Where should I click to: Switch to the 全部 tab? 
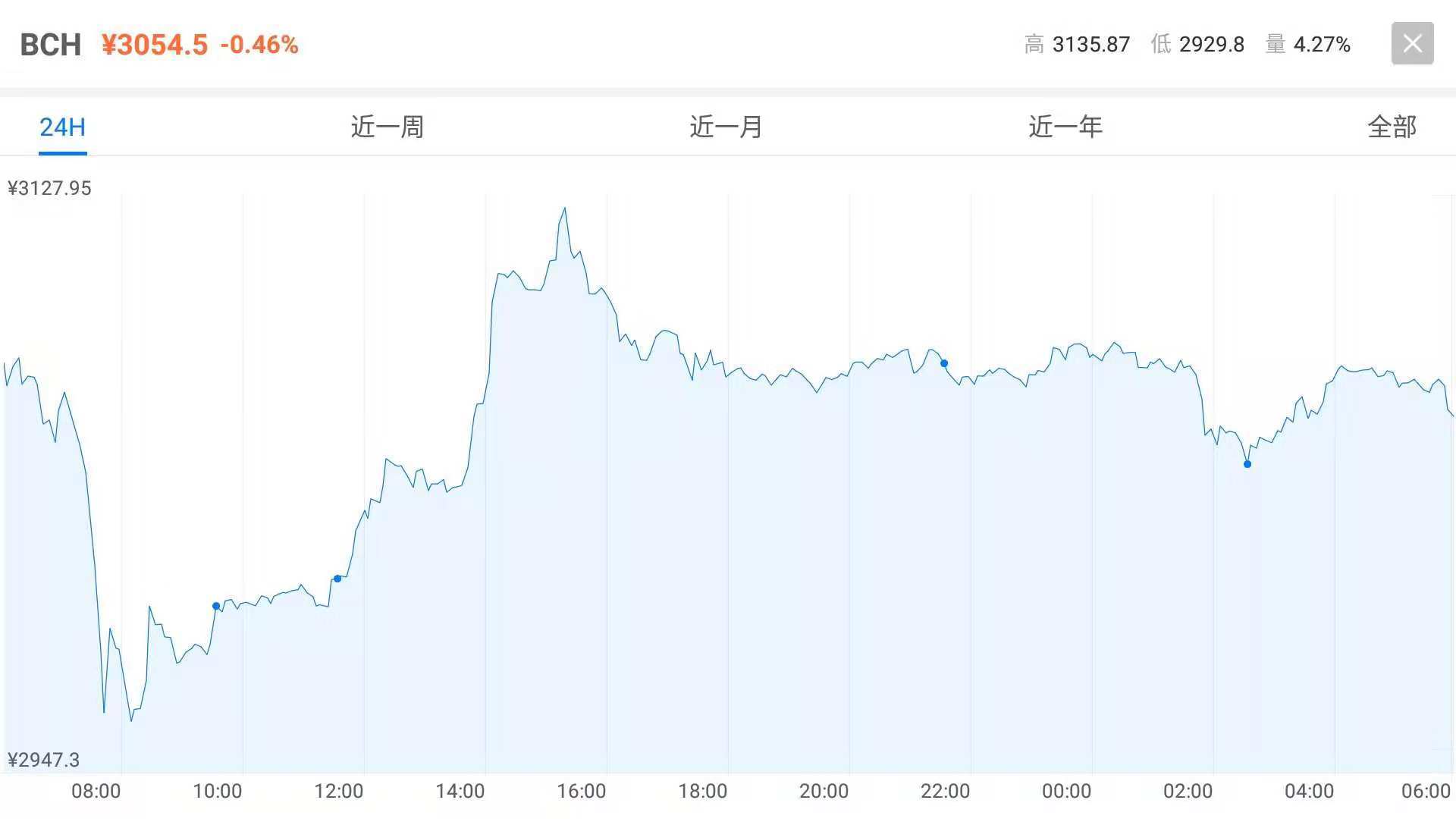[x=1392, y=127]
